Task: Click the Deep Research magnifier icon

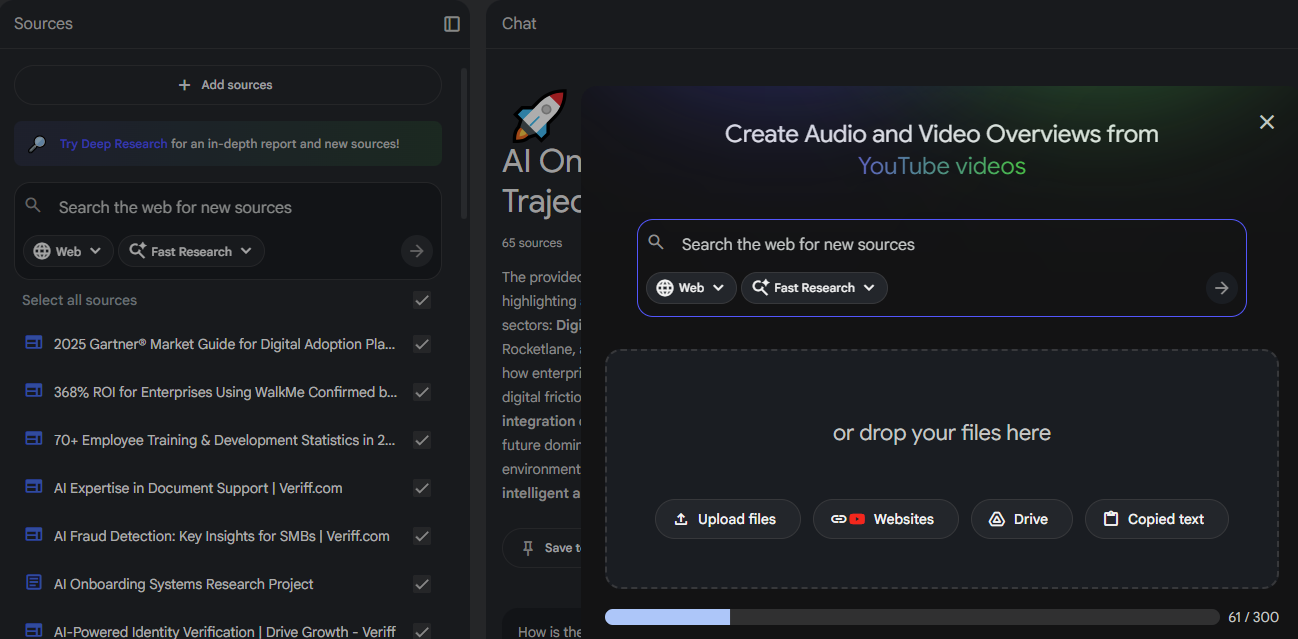Action: tap(37, 144)
